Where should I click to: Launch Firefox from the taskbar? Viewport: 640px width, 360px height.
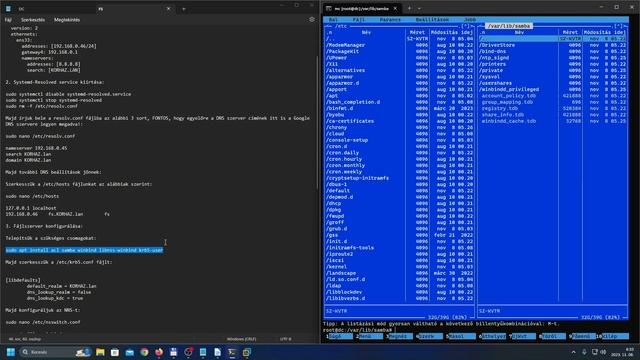(x=159, y=352)
